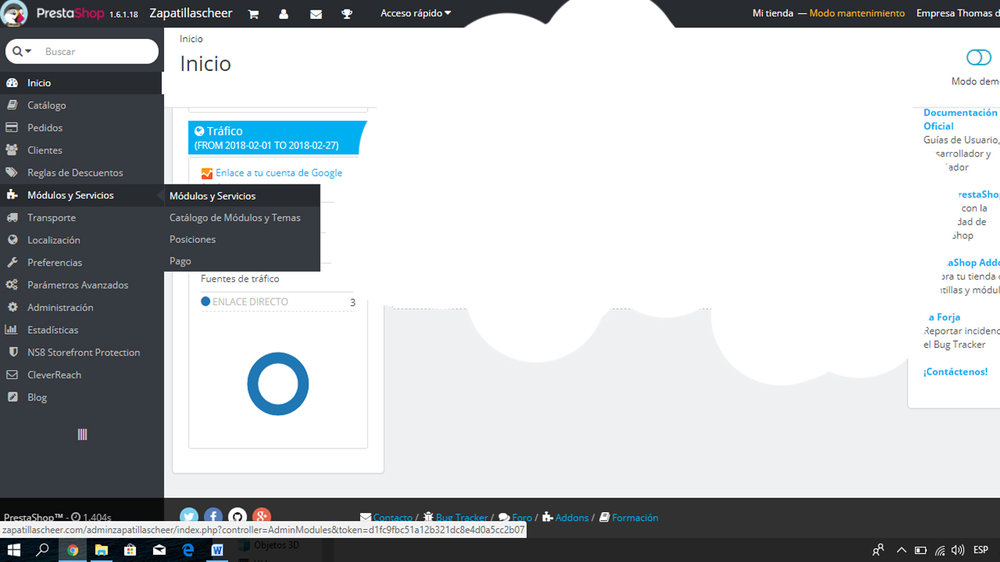Screen dimensions: 1000x562
Task: Click the Tráfico panel header
Action: tap(277, 138)
